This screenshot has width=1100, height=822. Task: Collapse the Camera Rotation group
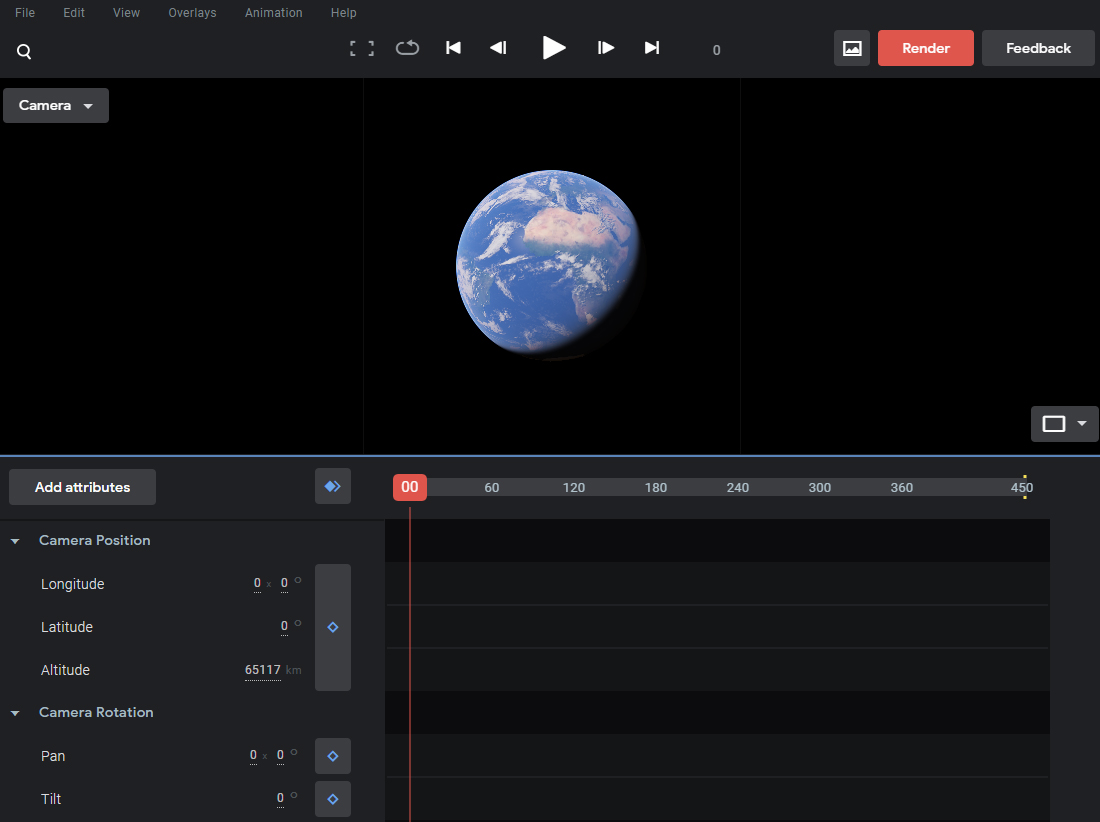[15, 713]
